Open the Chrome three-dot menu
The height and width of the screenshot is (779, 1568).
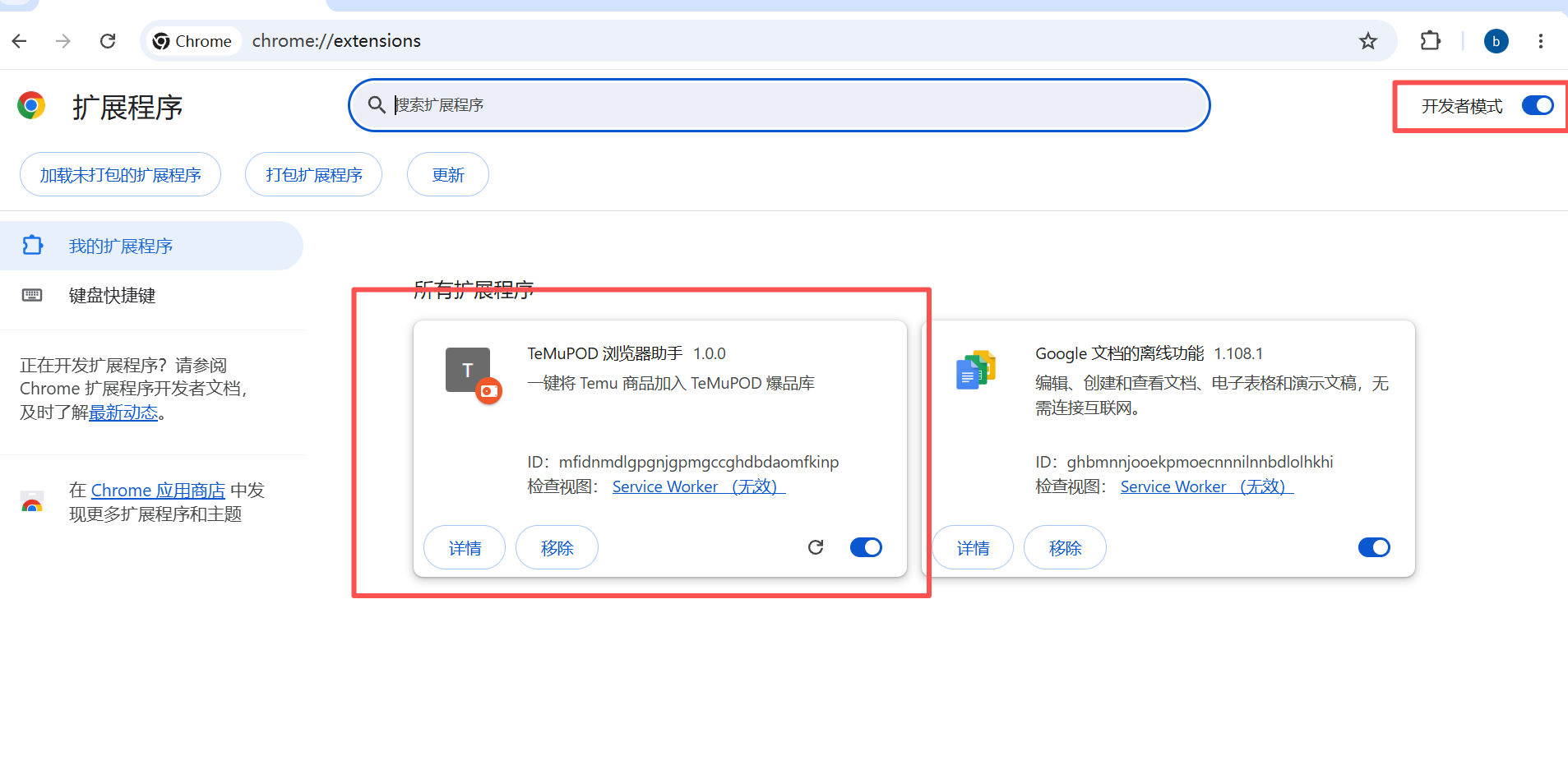point(1540,41)
